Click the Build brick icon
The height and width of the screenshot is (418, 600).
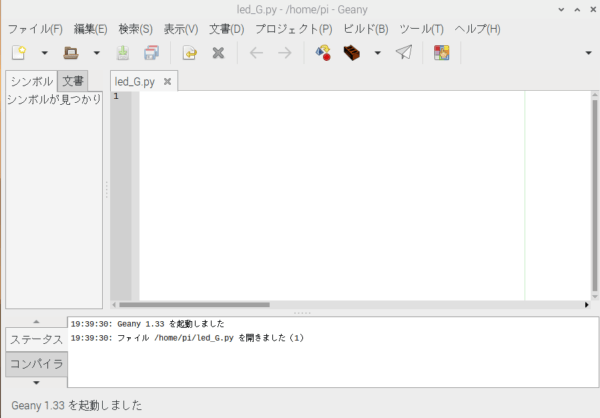click(352, 53)
